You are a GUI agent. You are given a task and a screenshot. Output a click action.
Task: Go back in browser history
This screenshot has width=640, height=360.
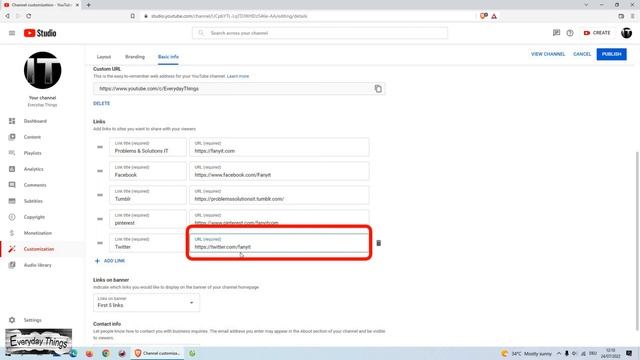click(7, 16)
